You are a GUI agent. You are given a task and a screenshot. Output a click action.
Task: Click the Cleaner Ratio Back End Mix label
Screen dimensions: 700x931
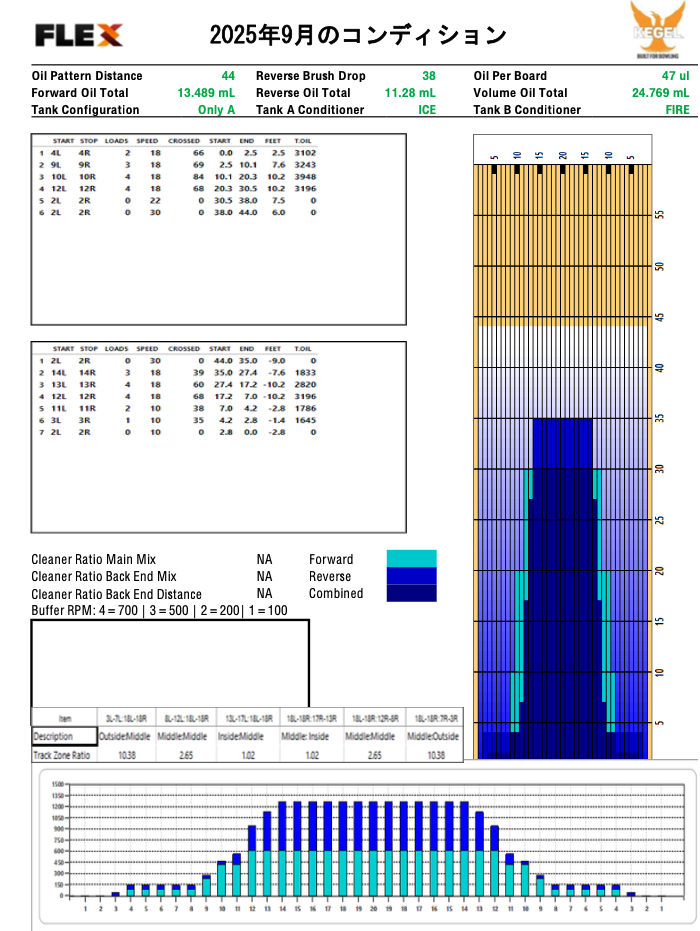click(x=104, y=577)
